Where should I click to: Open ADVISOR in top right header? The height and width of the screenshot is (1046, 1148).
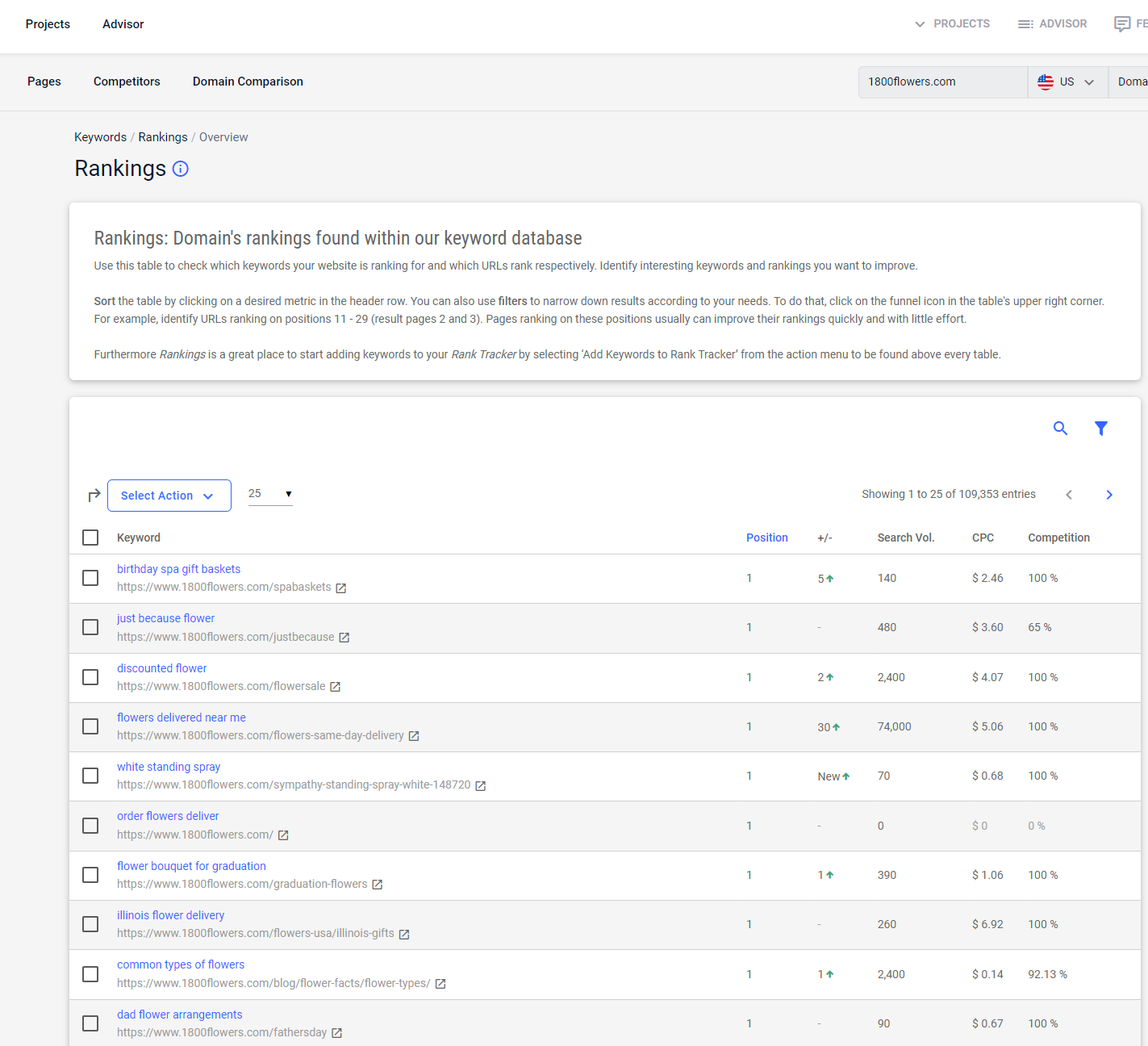coord(1053,24)
